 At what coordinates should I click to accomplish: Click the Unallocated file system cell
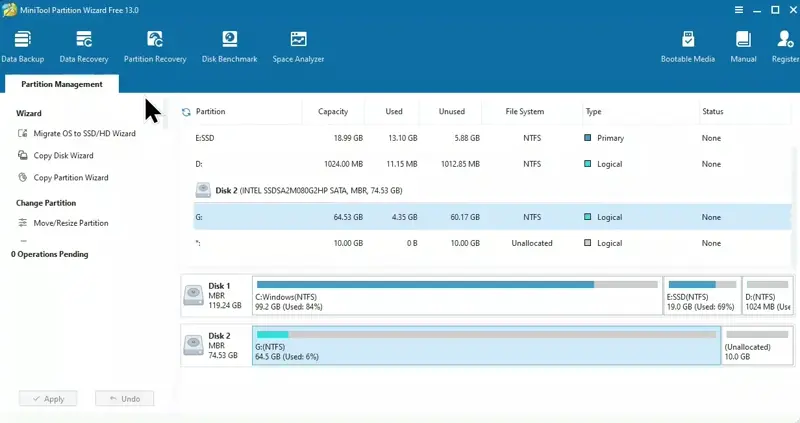coord(532,243)
